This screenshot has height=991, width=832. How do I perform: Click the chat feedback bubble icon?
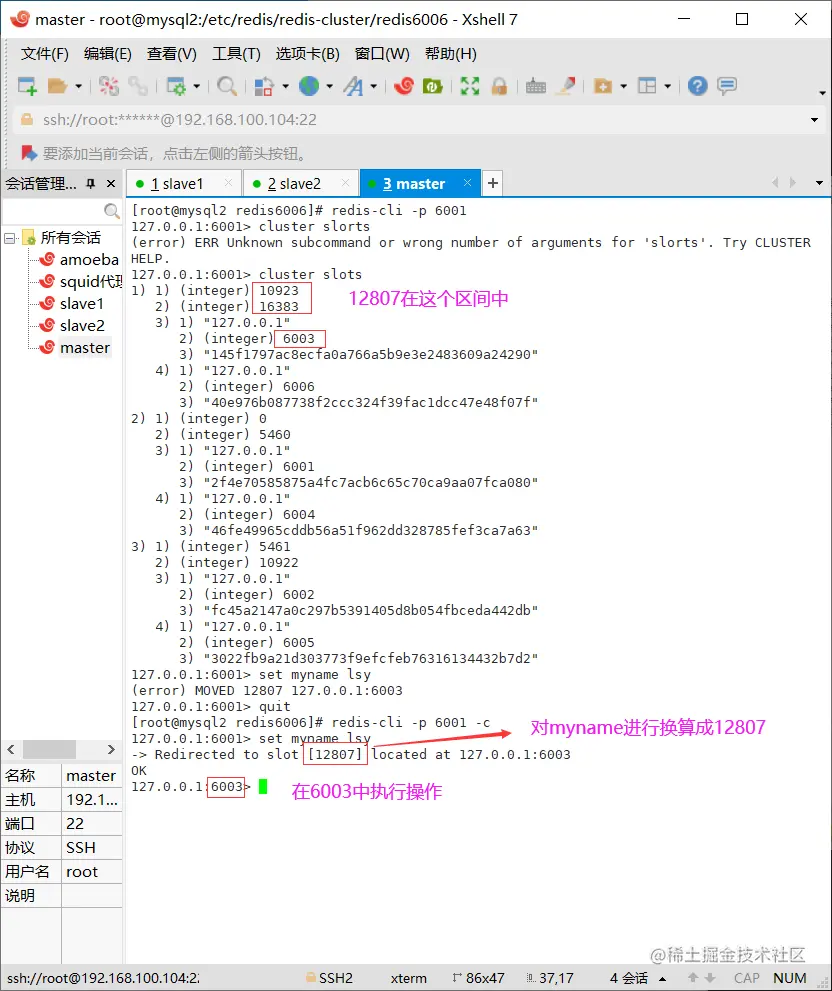coord(726,86)
